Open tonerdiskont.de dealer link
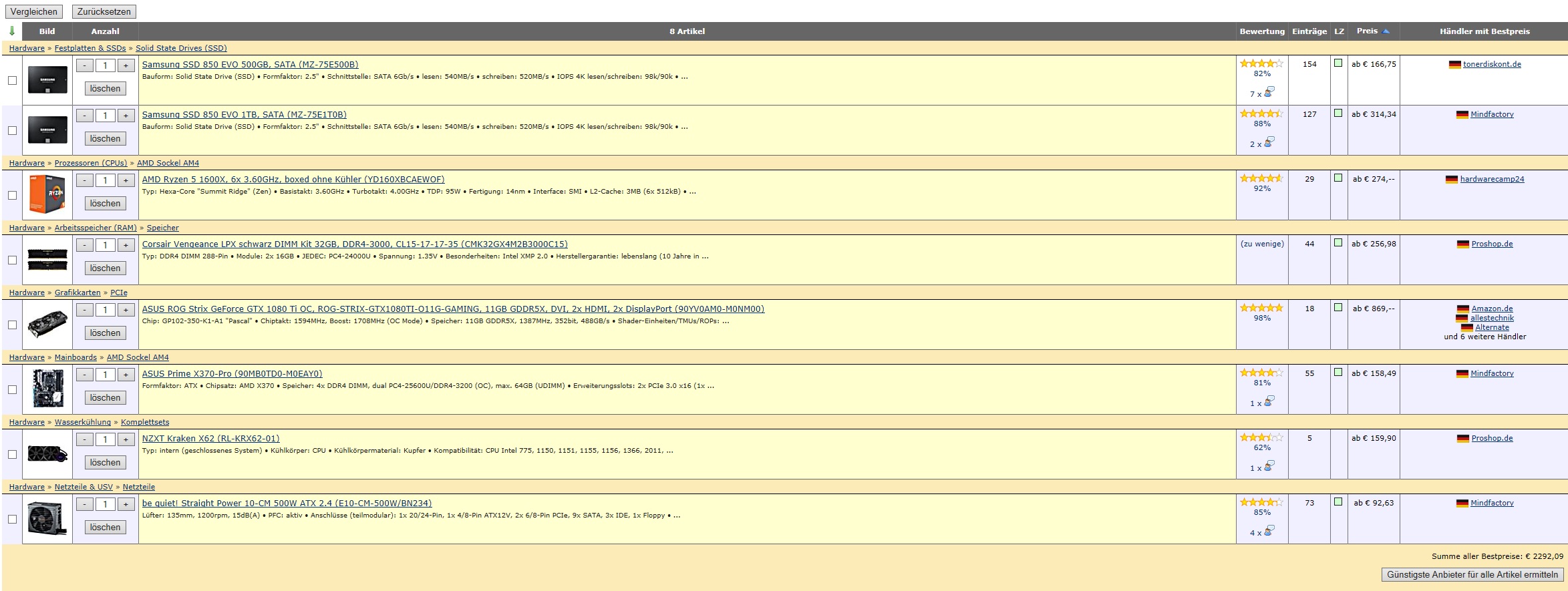Image resolution: width=1568 pixels, height=591 pixels. (x=1492, y=64)
